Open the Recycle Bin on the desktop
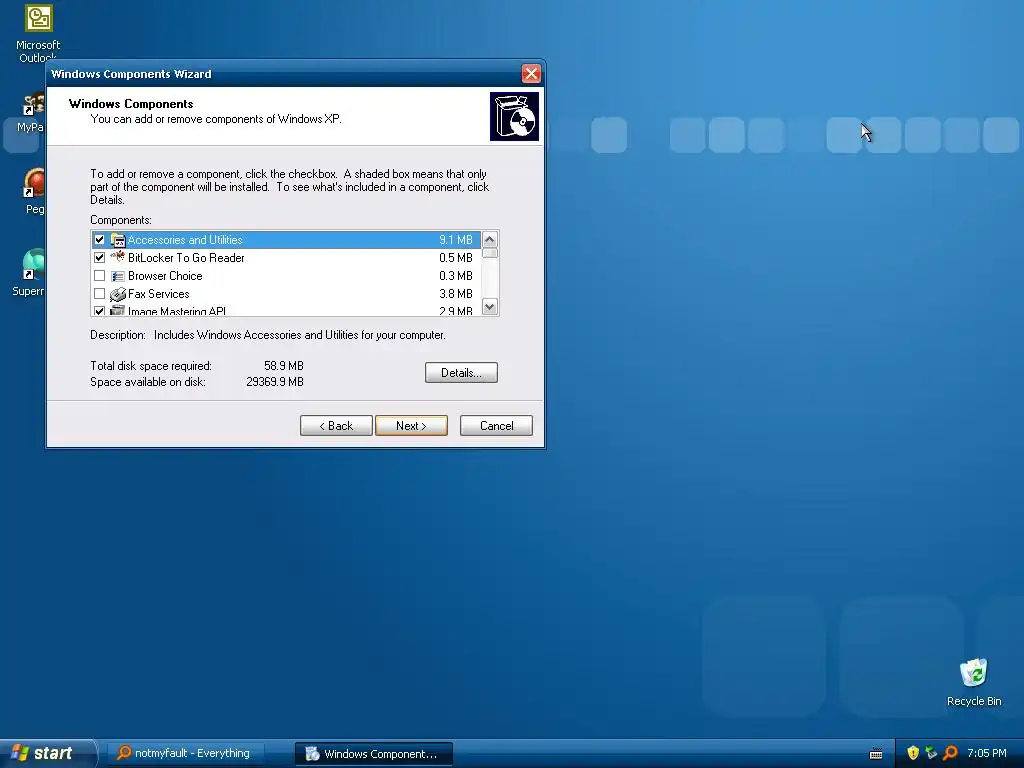Viewport: 1024px width, 768px height. pos(973,673)
